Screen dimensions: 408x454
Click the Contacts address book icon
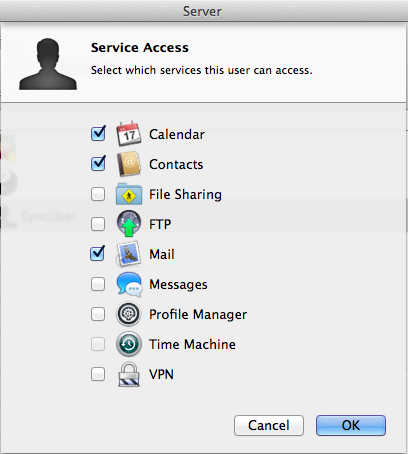(129, 164)
